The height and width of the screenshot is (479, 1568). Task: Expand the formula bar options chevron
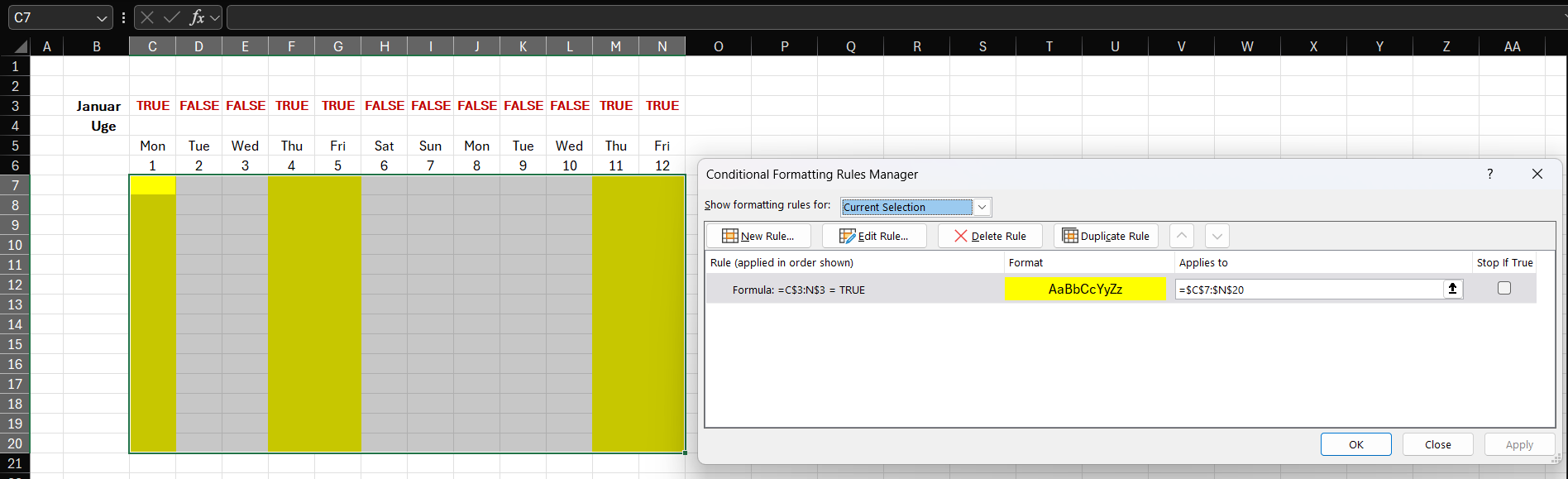[215, 17]
